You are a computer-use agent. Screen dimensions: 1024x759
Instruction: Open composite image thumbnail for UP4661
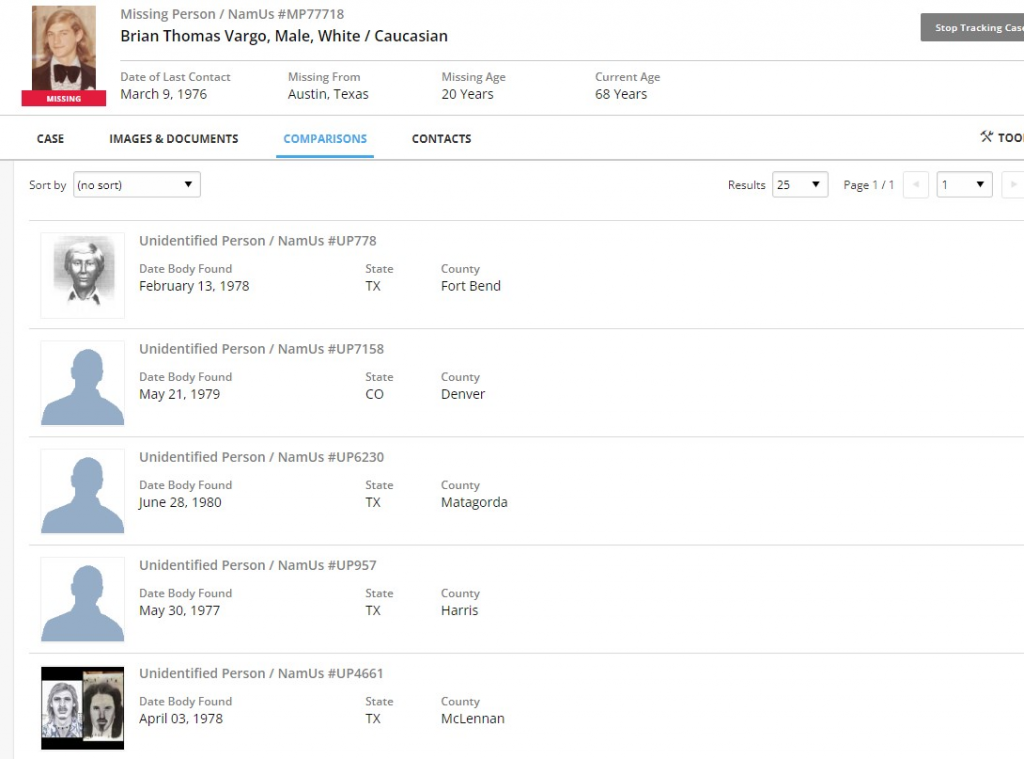coord(83,708)
